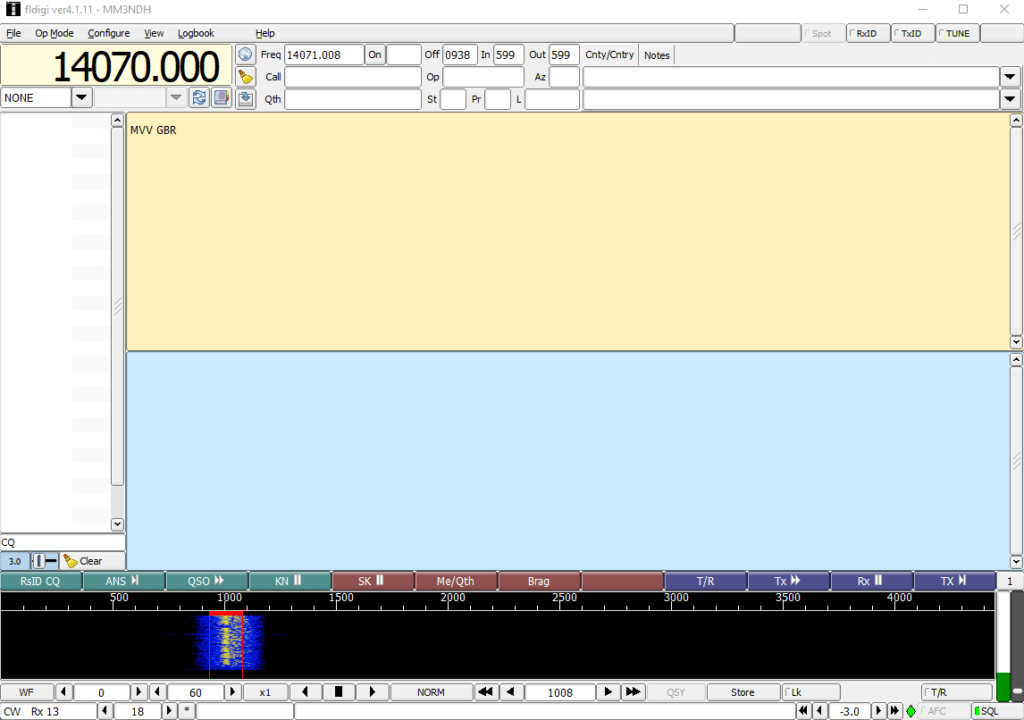
Task: Click the ANS macro button
Action: click(124, 581)
